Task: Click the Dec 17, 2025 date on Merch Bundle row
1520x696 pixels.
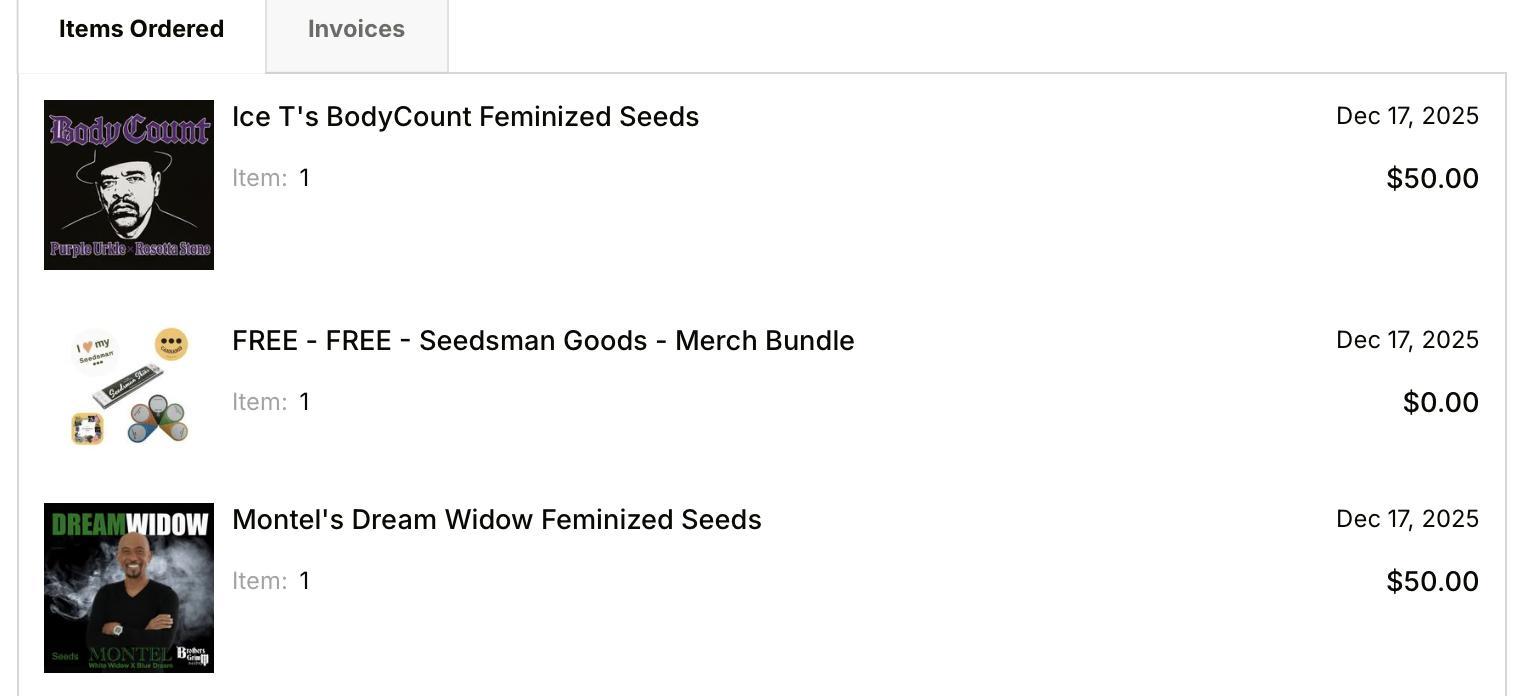Action: (x=1407, y=340)
